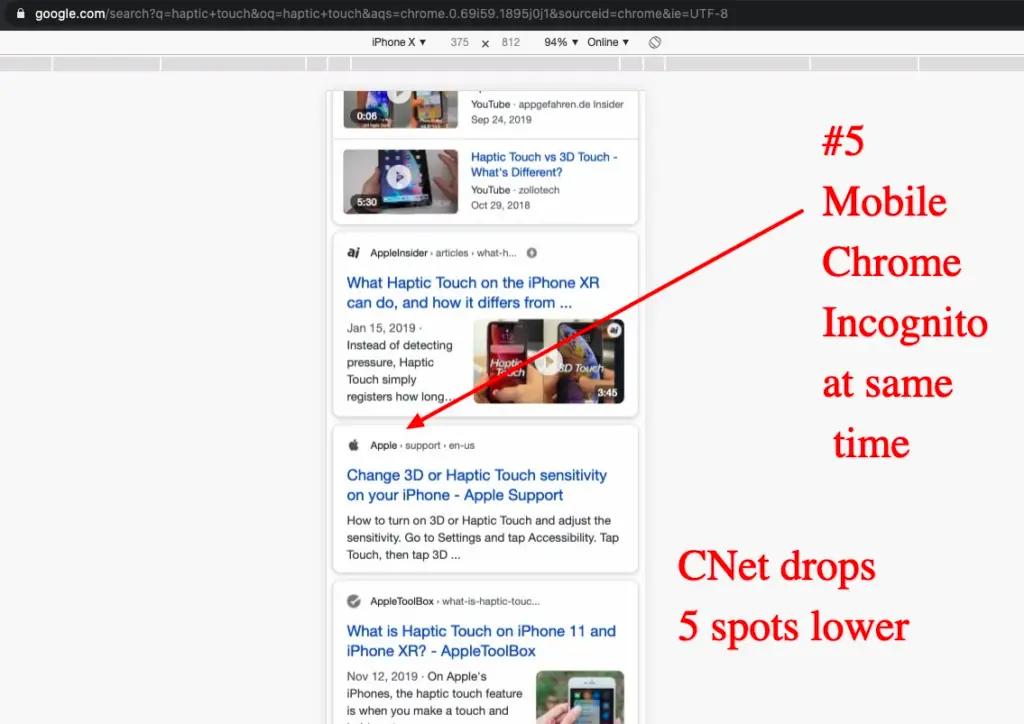Screen dimensions: 1024x724
Task: Click the AppleToolBox article thumbnail image
Action: 580,697
